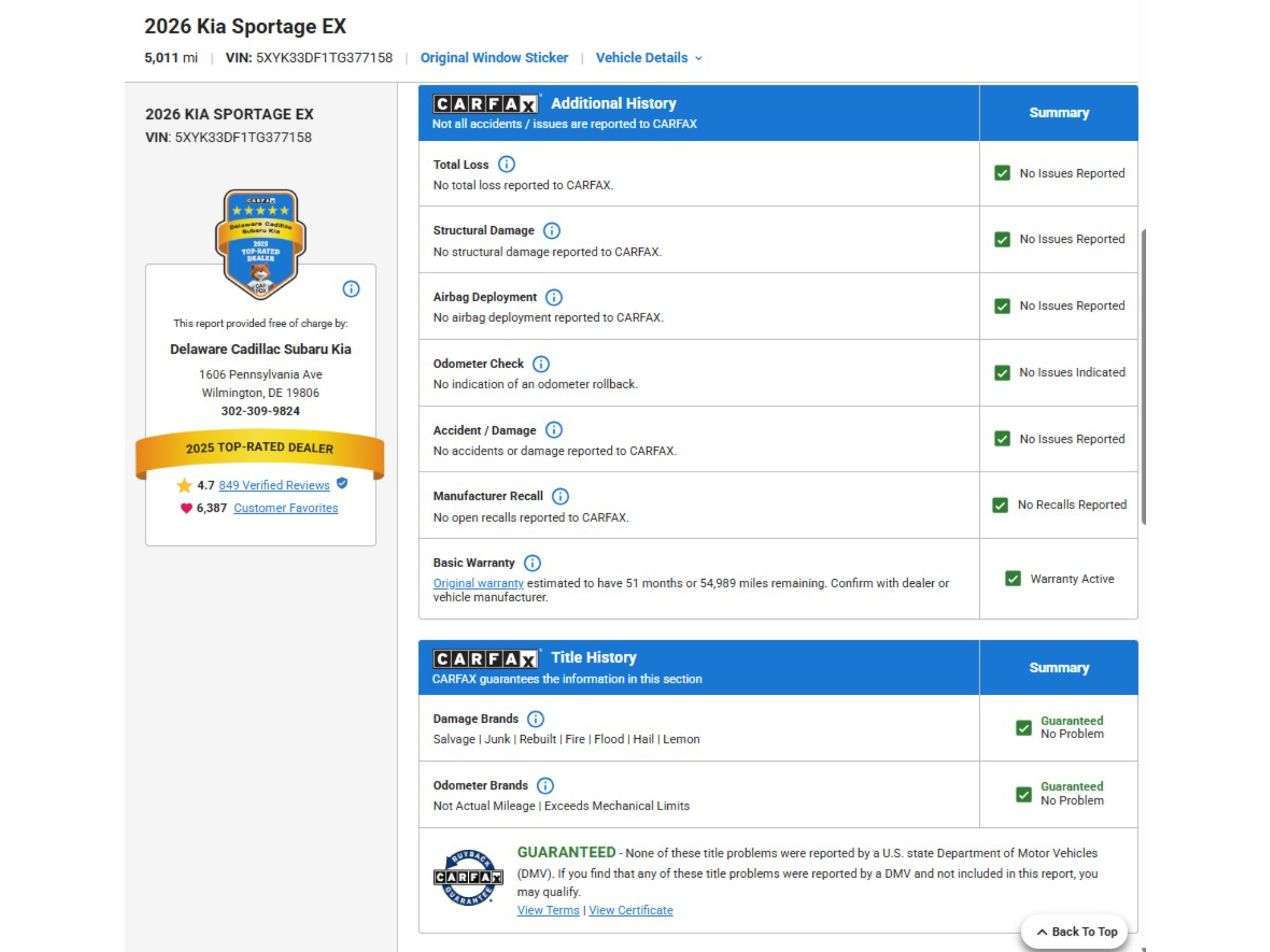Open the Original Window Sticker link
Screen dimensions: 1270x952
pos(494,58)
